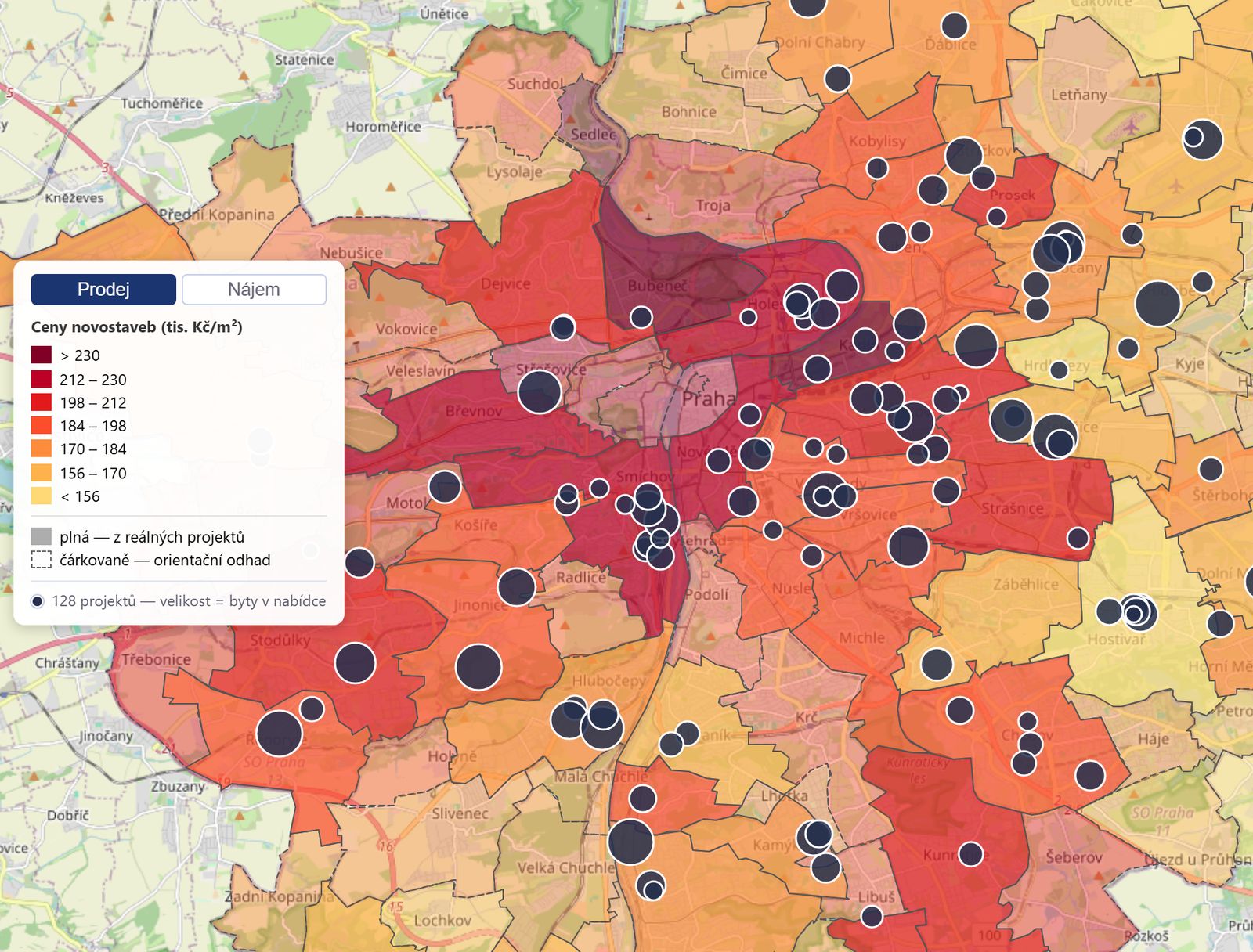Click the project marker in Kunratice

click(970, 853)
